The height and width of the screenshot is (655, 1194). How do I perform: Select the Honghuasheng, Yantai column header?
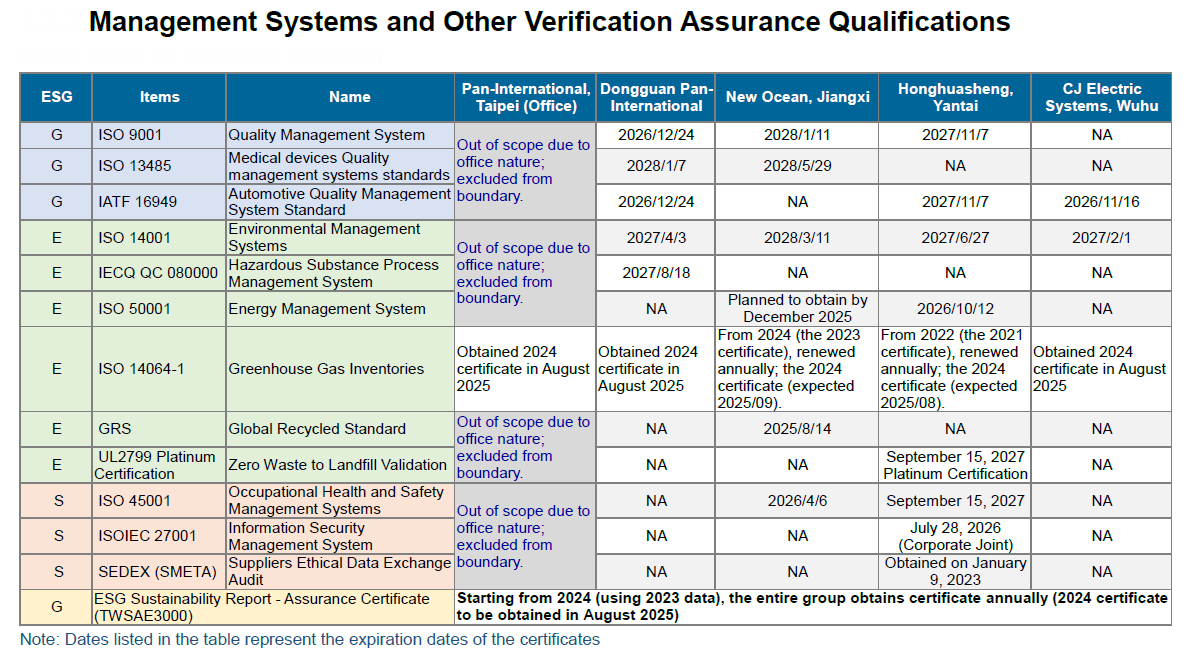click(x=954, y=97)
